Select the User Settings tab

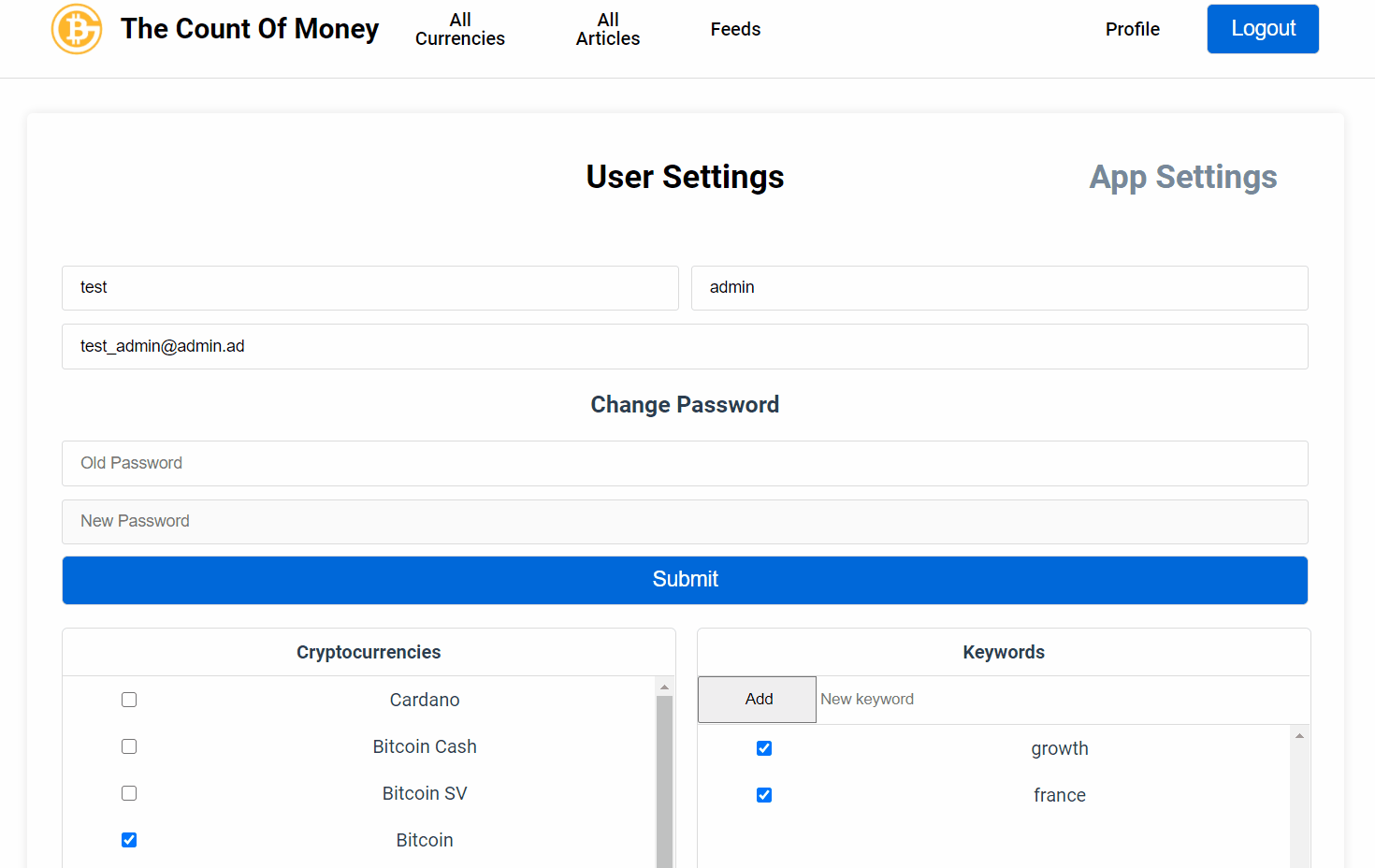[x=685, y=177]
